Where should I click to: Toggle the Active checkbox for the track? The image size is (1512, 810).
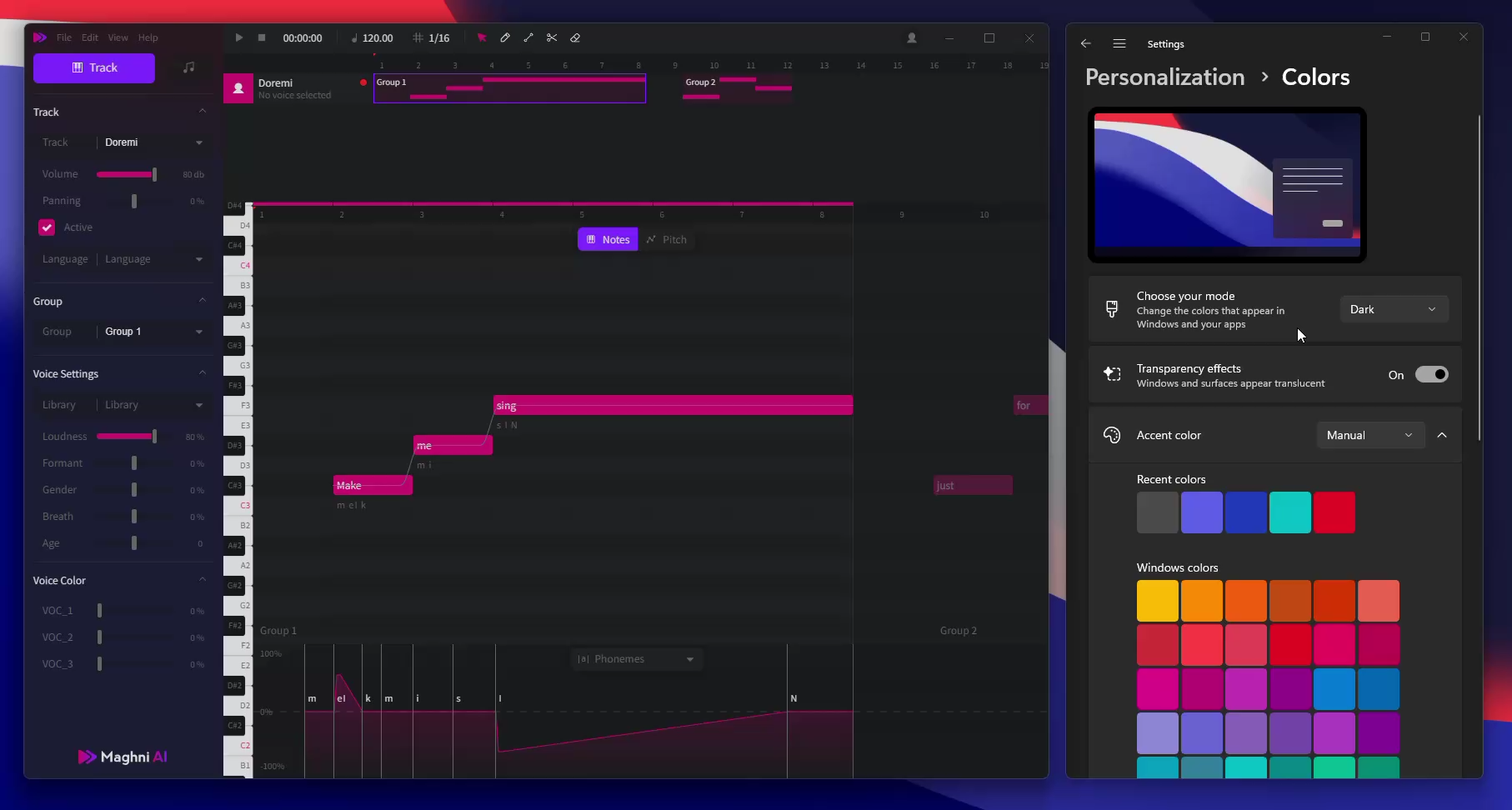(x=47, y=227)
